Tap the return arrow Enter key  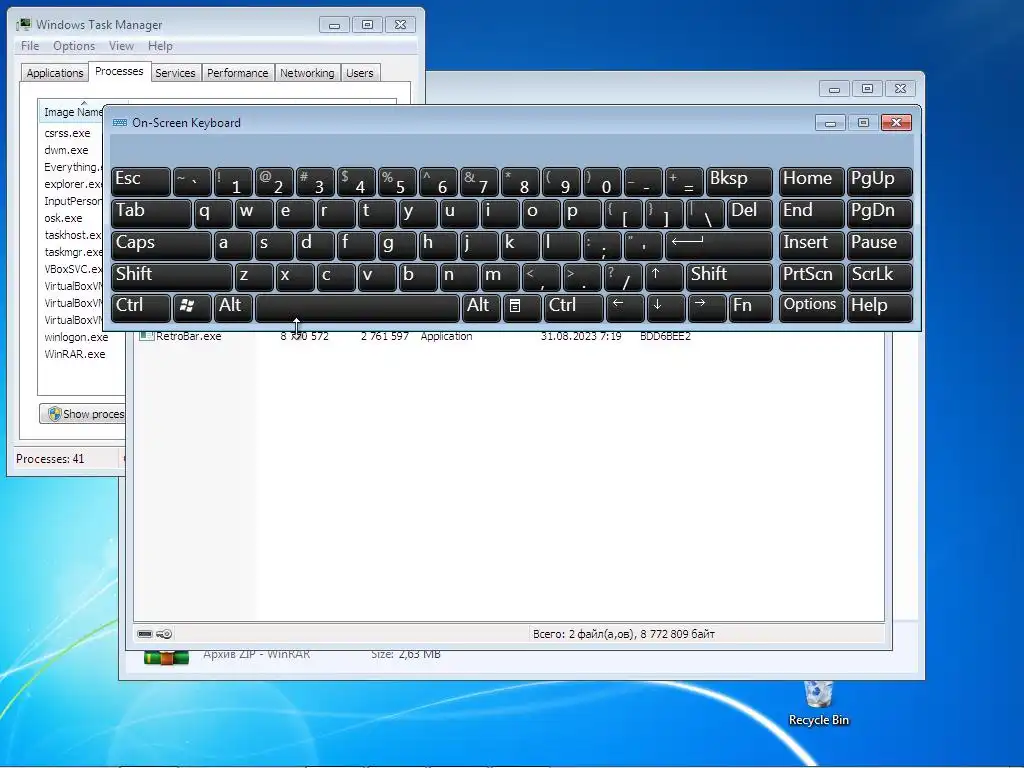point(718,245)
